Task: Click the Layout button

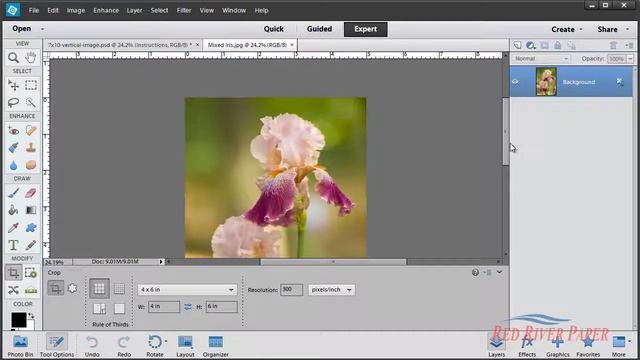Action: [185, 345]
